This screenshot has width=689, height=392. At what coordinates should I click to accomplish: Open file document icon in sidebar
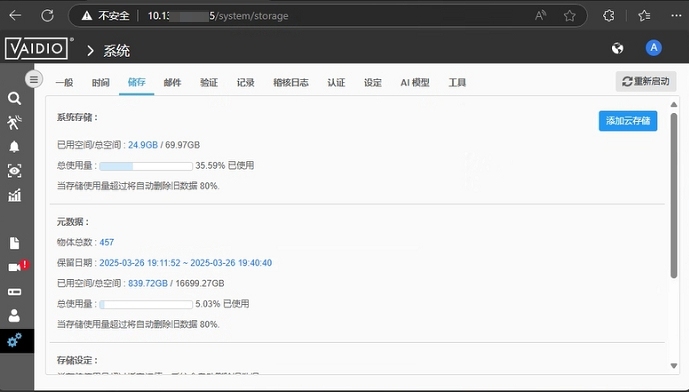point(14,243)
